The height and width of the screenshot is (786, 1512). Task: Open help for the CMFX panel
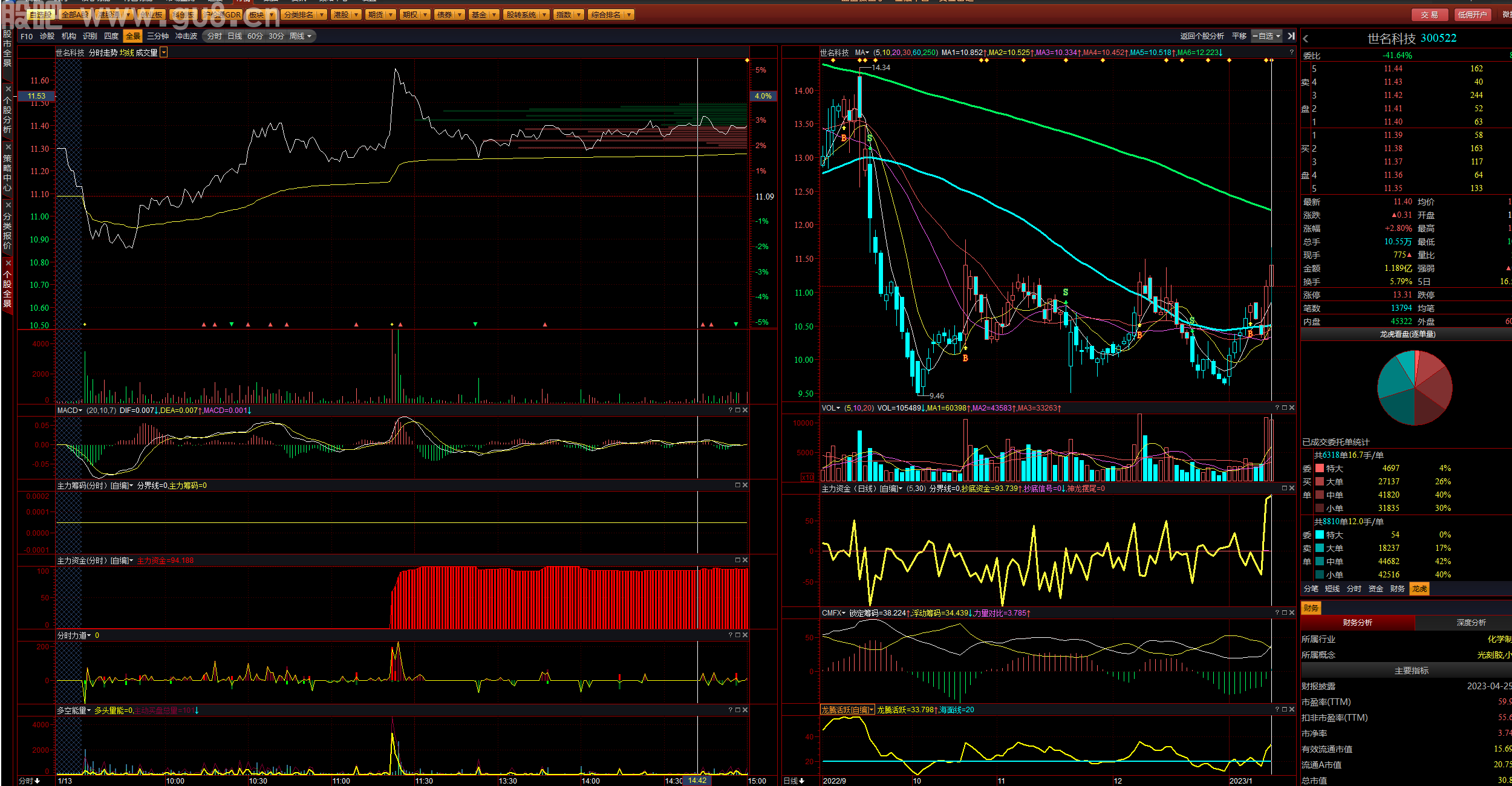[1277, 612]
